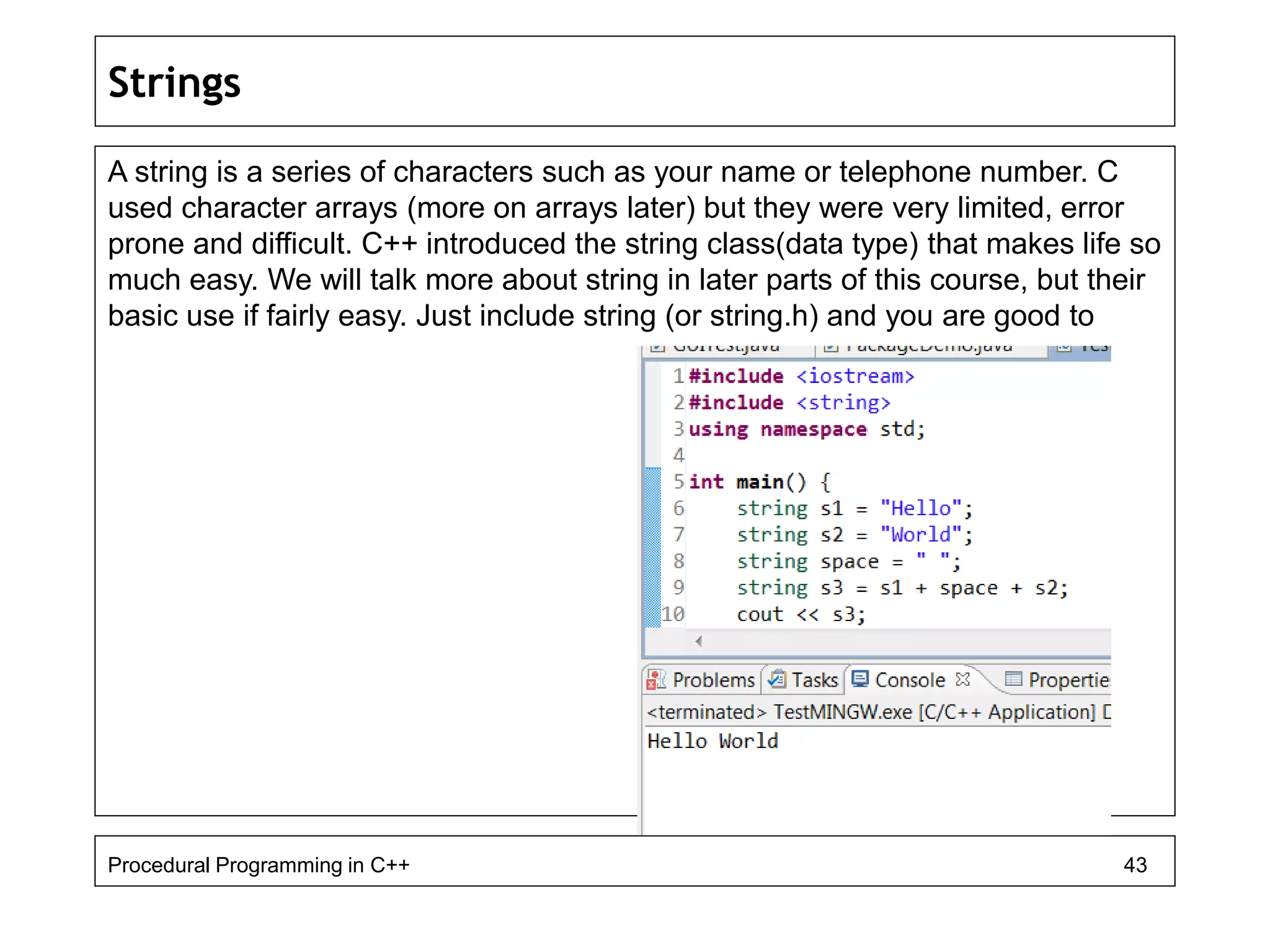Open the Properties tab
The width and height of the screenshot is (1270, 952).
click(x=1057, y=680)
